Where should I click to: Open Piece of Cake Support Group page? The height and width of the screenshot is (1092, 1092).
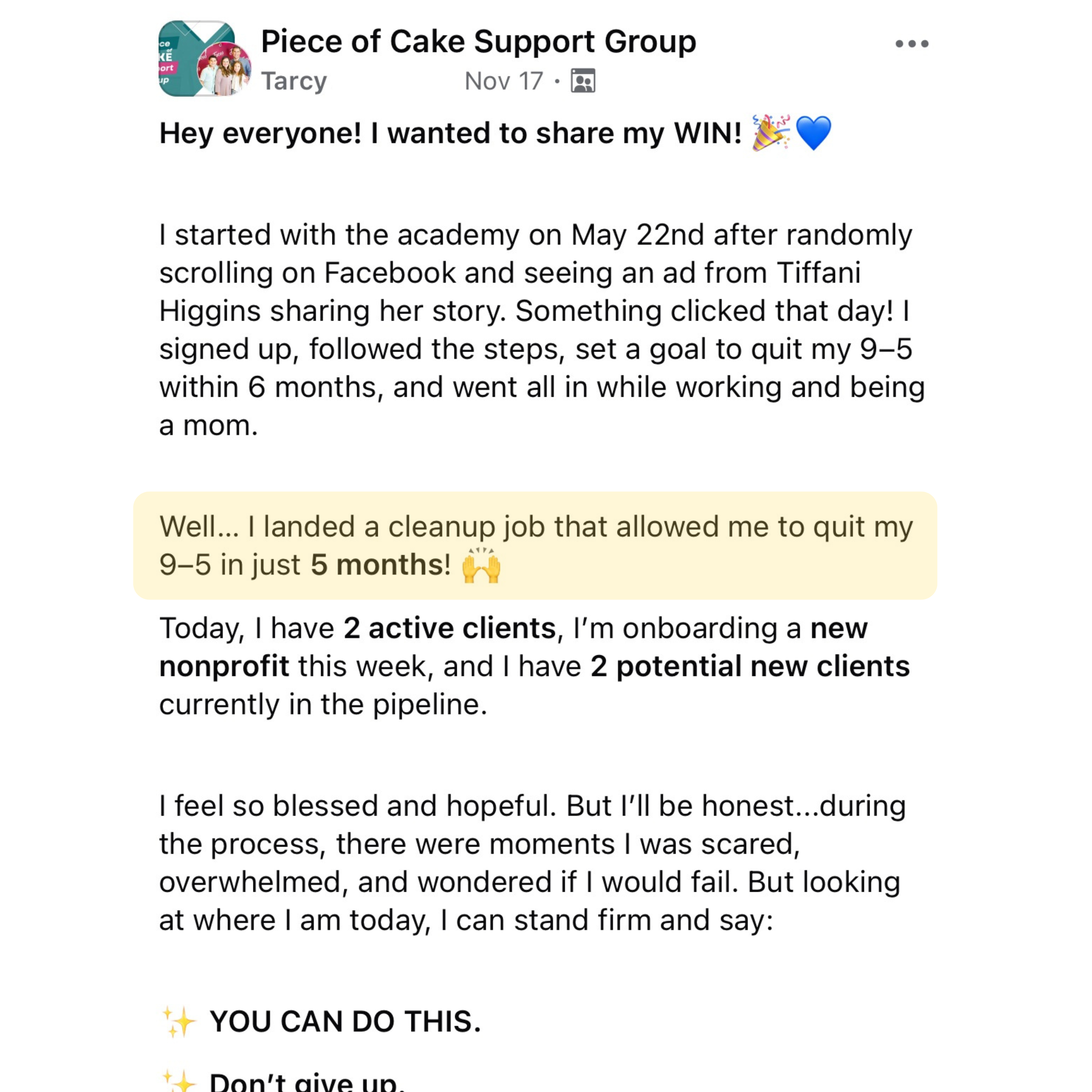478,42
